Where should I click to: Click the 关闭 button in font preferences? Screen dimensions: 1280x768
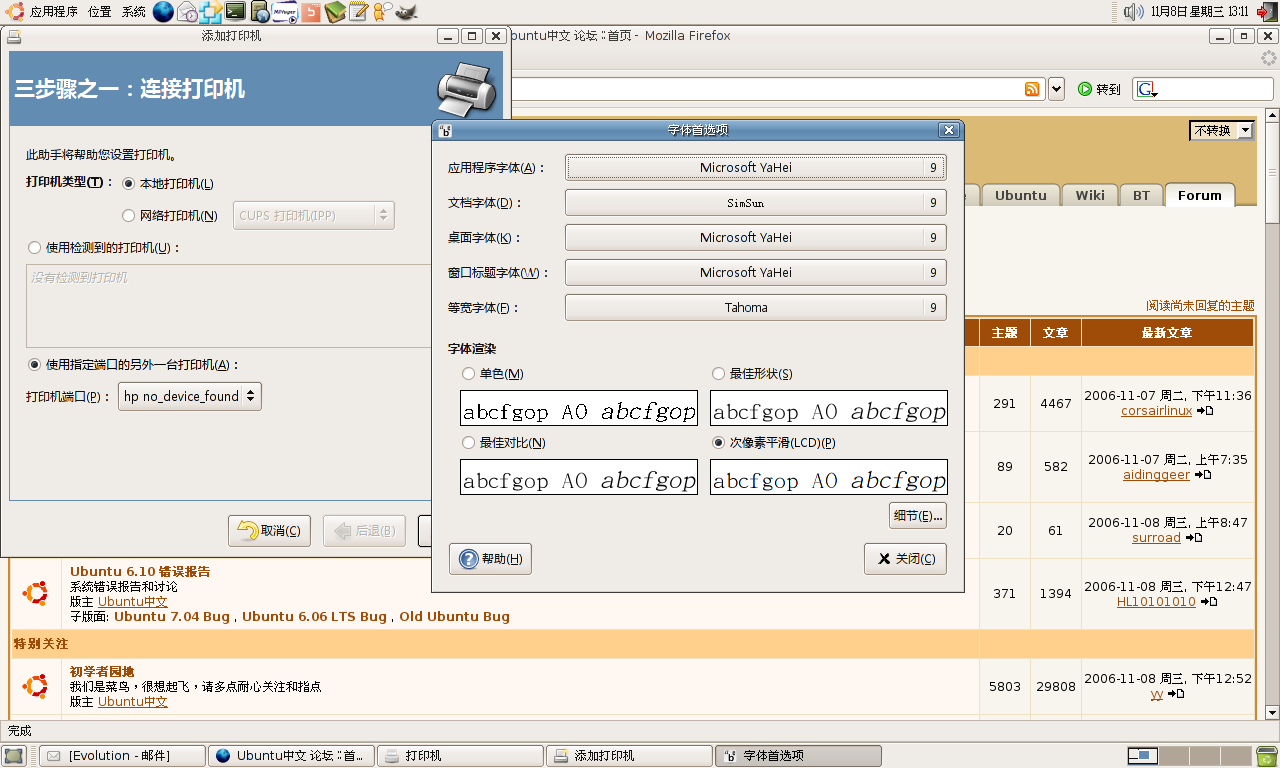(905, 559)
